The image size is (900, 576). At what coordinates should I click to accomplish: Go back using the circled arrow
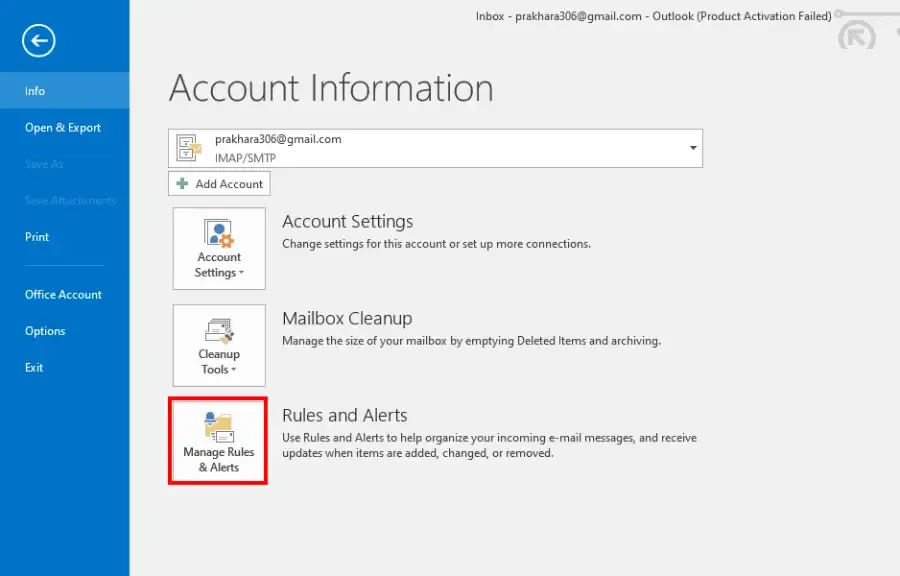38,41
